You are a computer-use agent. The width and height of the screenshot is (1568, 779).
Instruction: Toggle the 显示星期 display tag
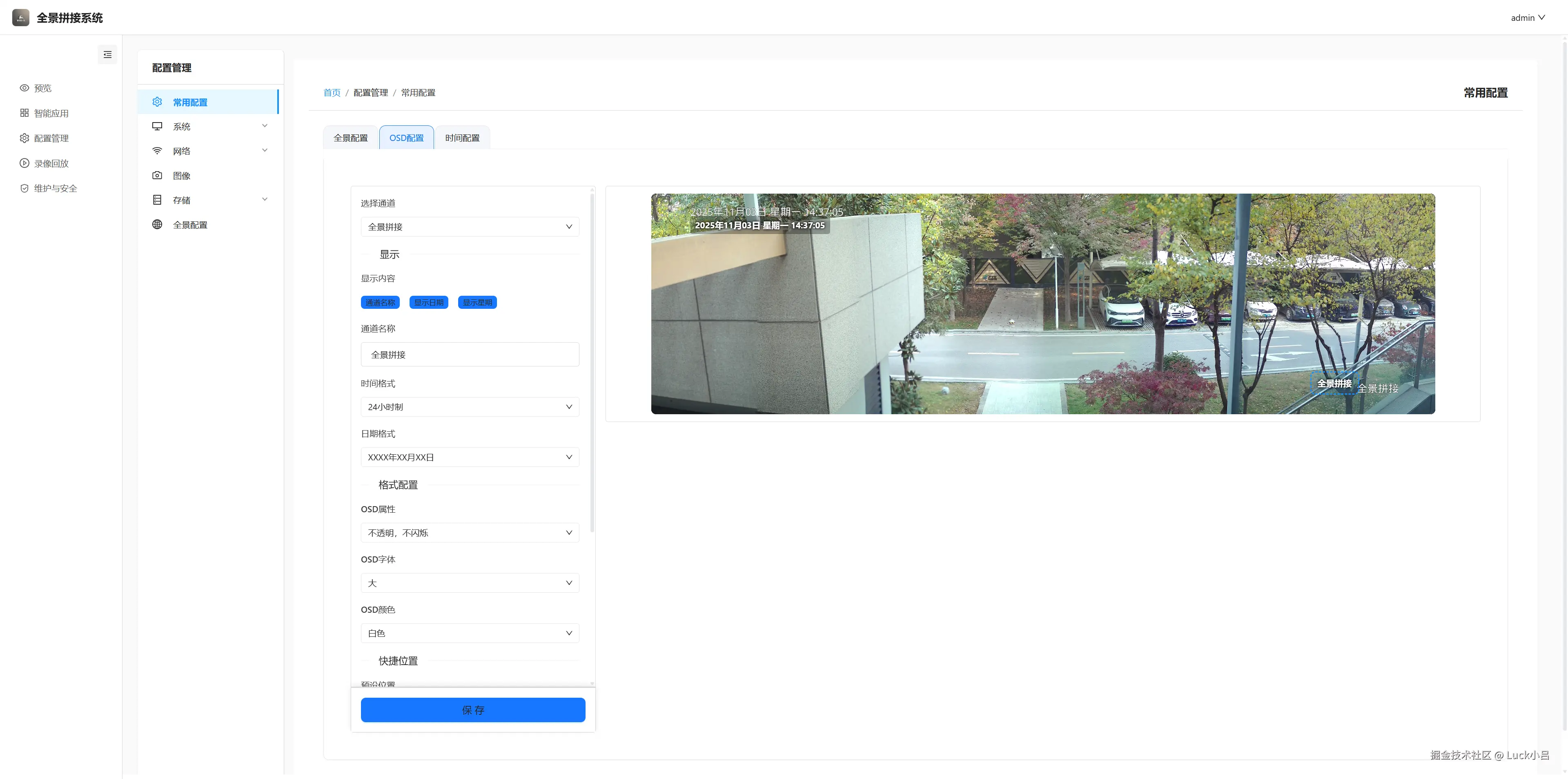[477, 303]
